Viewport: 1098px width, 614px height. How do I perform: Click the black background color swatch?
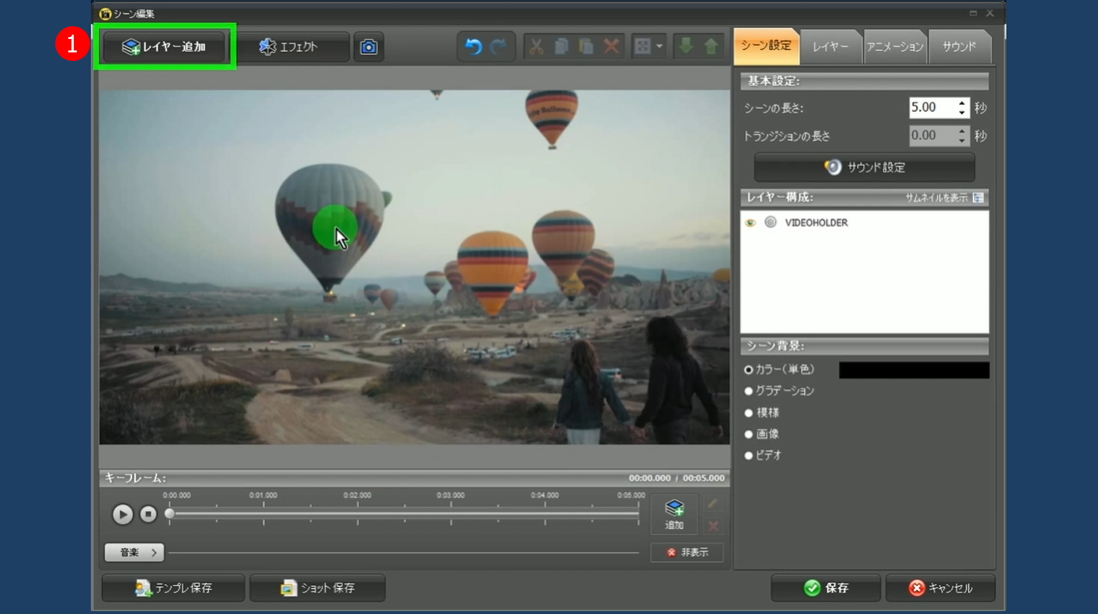[x=913, y=370]
